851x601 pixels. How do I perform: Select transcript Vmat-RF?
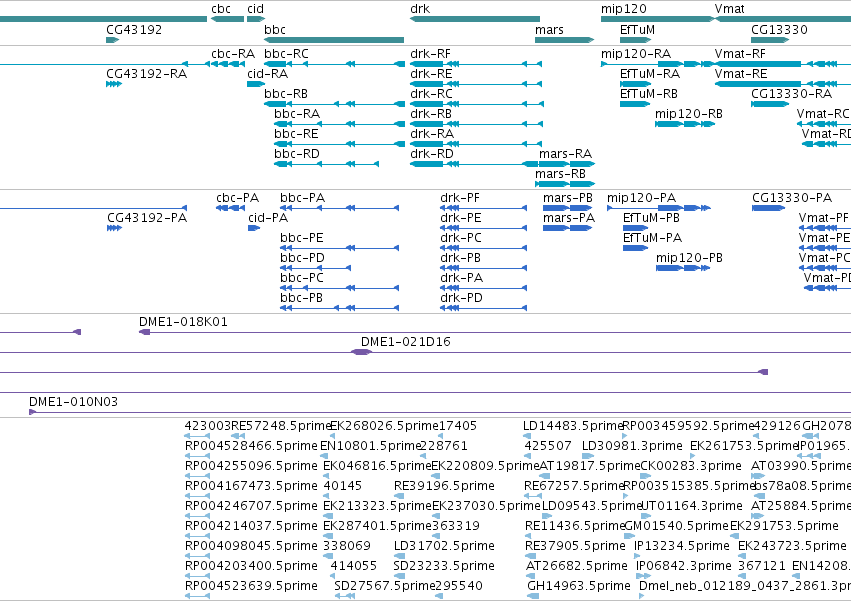pyautogui.click(x=783, y=64)
